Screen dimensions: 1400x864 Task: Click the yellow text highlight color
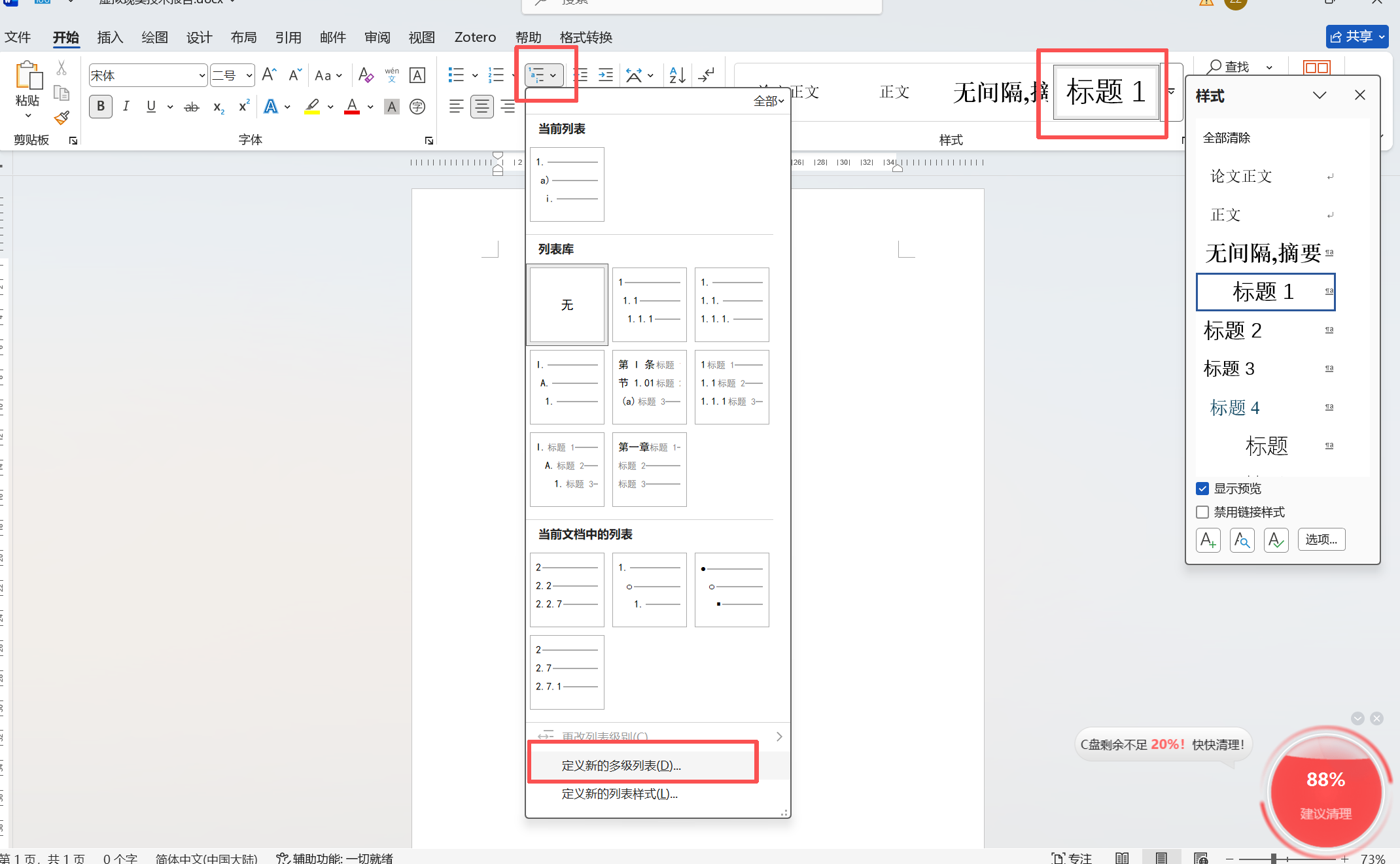coord(312,107)
